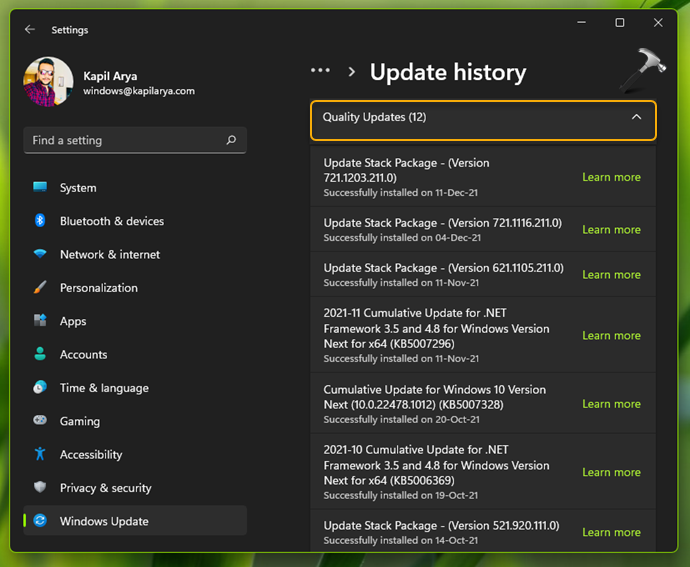Click the Accessibility figure icon
Viewport: 690px width, 567px height.
(40, 454)
